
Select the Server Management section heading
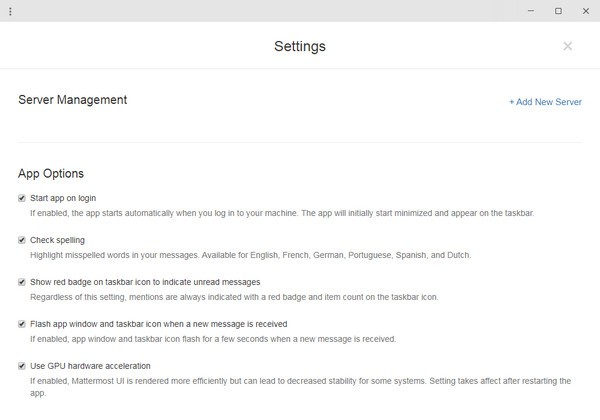click(x=73, y=100)
